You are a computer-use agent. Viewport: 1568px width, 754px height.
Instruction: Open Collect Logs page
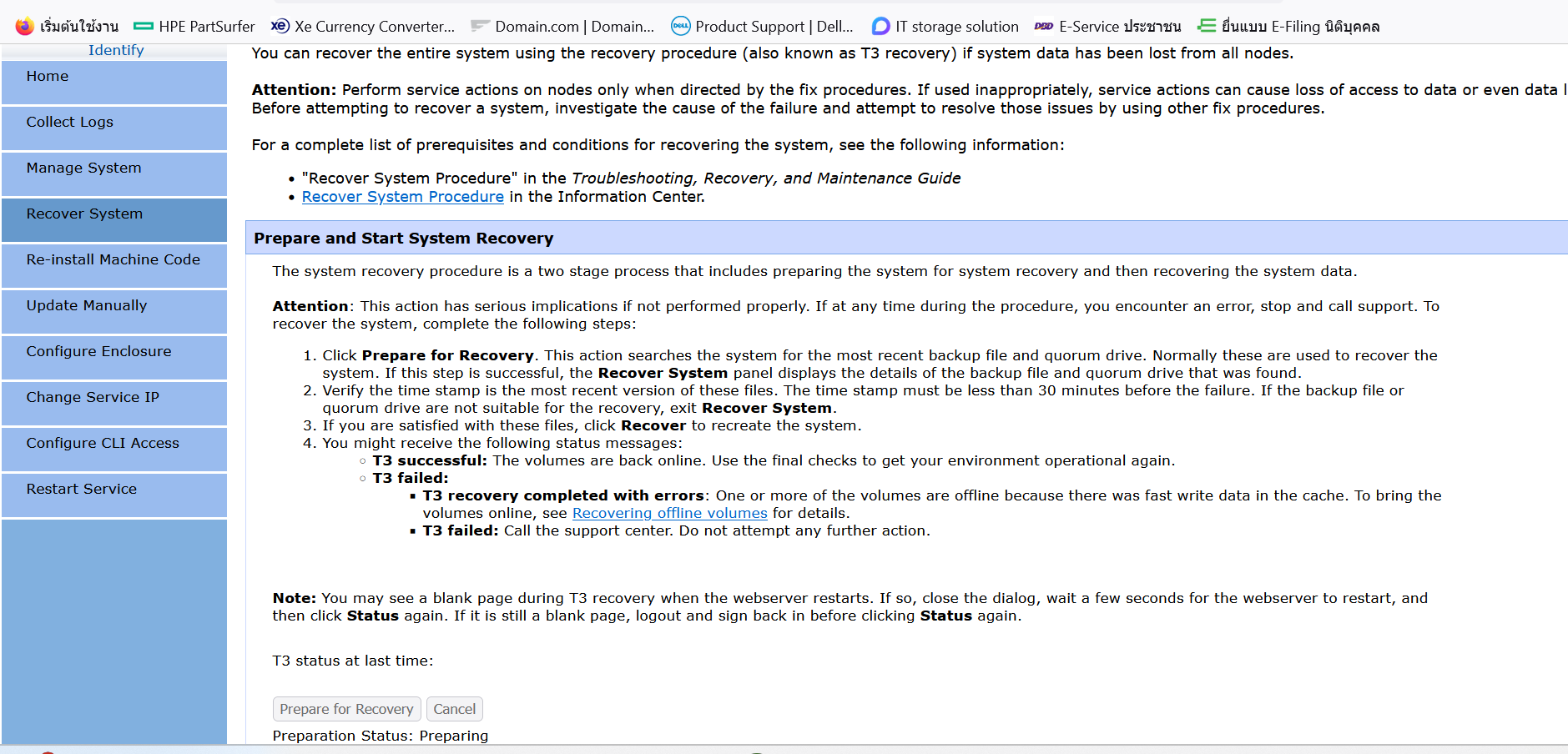click(114, 128)
